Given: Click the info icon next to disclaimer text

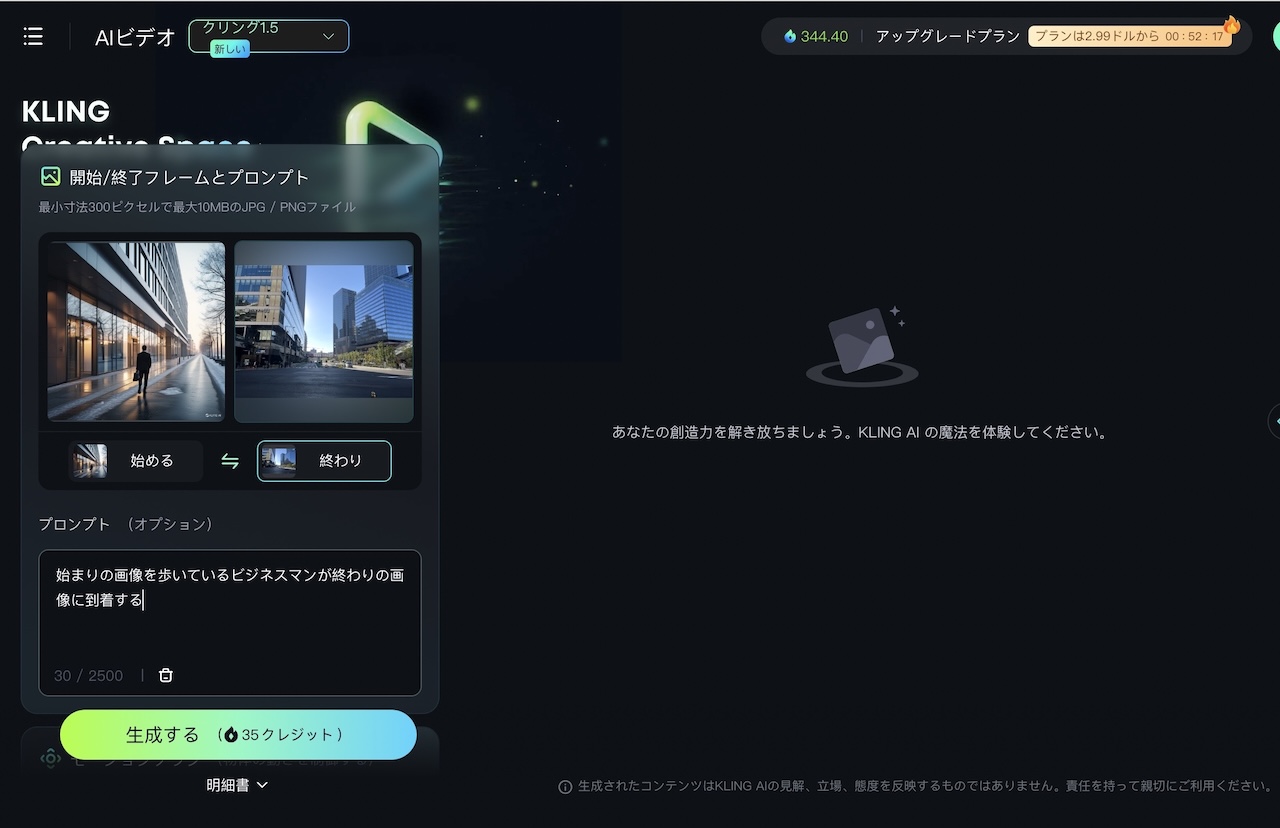Looking at the screenshot, I should coord(565,787).
